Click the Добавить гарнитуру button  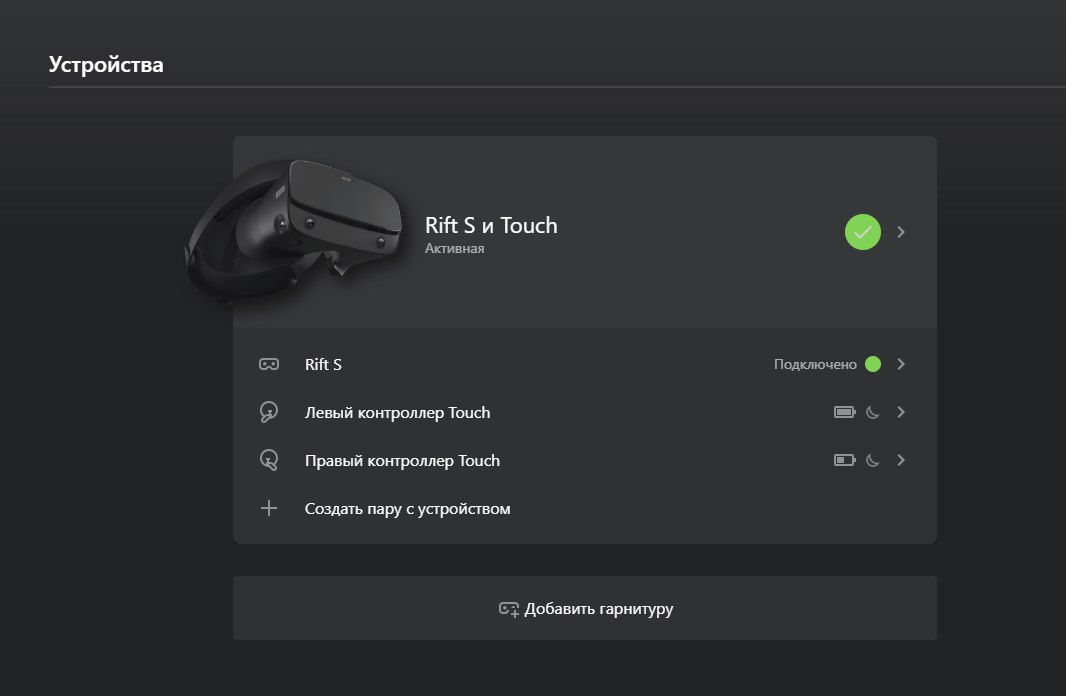click(x=585, y=608)
